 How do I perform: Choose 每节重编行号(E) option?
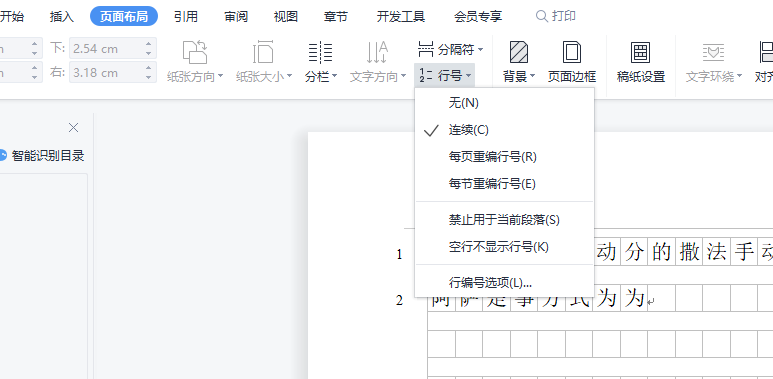(504, 184)
